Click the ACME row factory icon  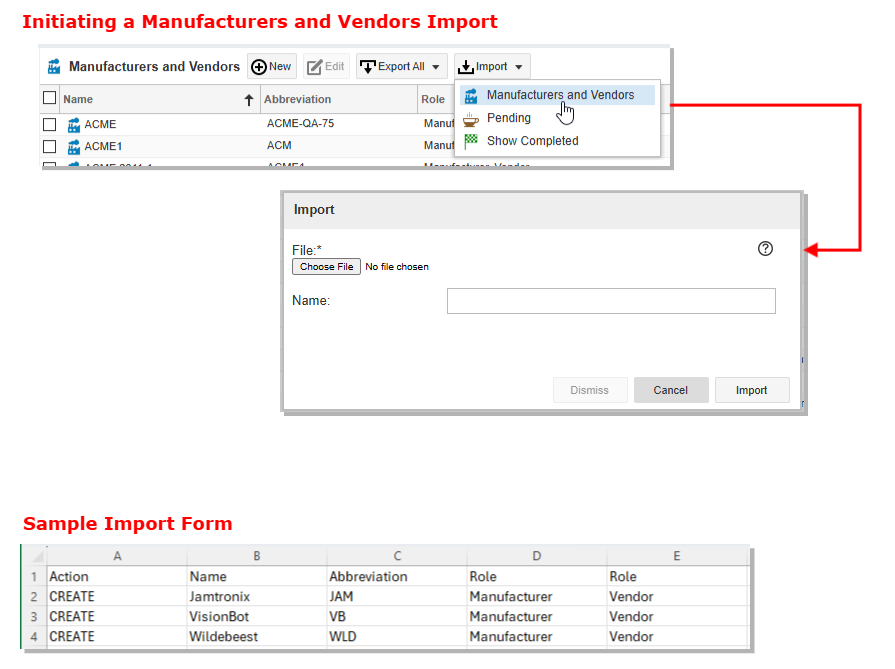tap(74, 125)
